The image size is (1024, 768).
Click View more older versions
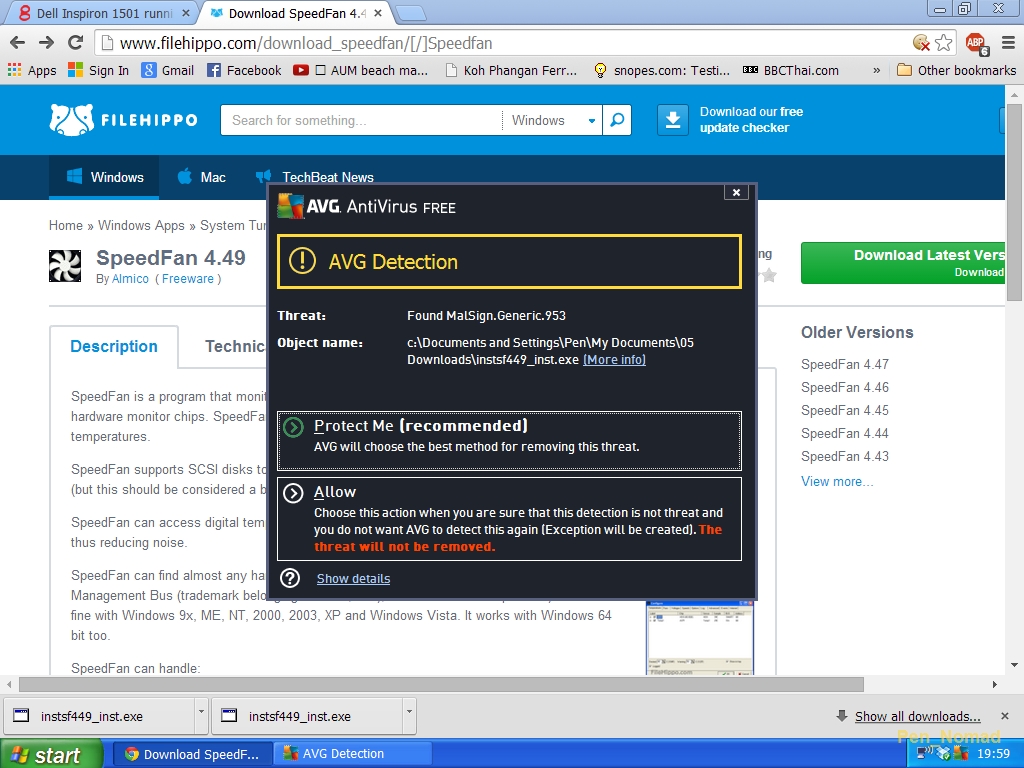pyautogui.click(x=837, y=481)
